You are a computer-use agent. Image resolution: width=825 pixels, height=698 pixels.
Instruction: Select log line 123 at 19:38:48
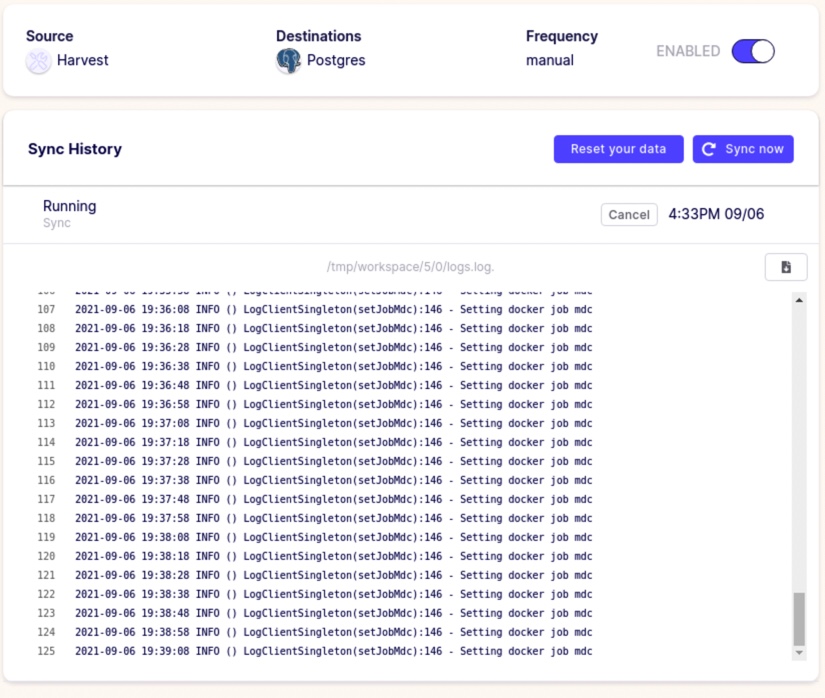(315, 613)
